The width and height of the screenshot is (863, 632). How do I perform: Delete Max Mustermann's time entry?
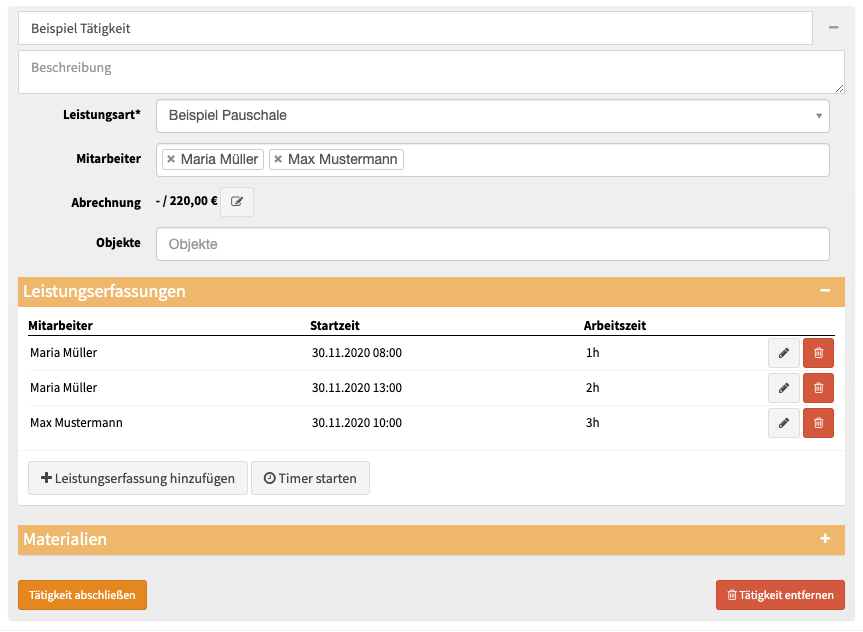(818, 423)
